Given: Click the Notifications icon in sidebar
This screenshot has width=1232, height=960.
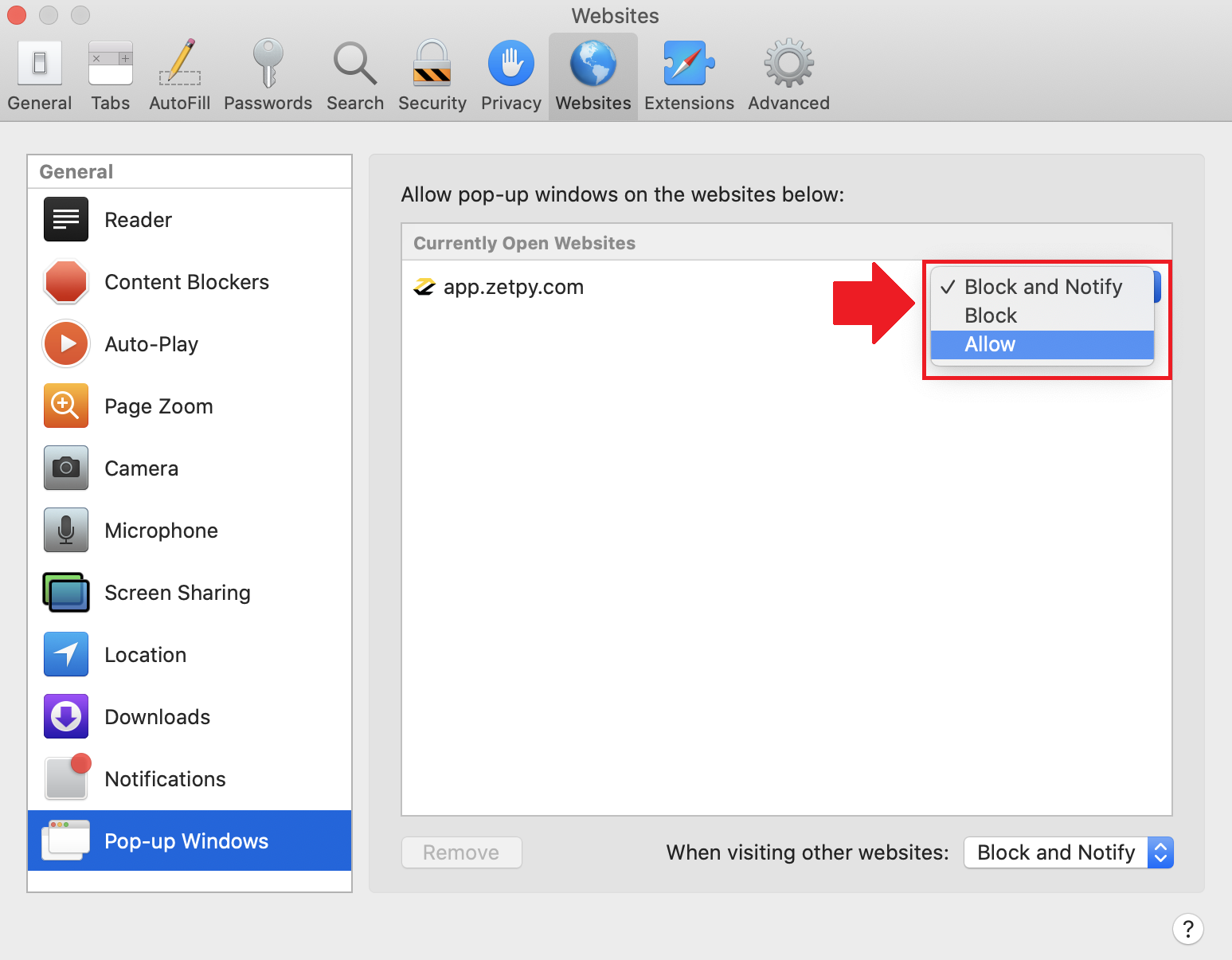Looking at the screenshot, I should pos(68,776).
